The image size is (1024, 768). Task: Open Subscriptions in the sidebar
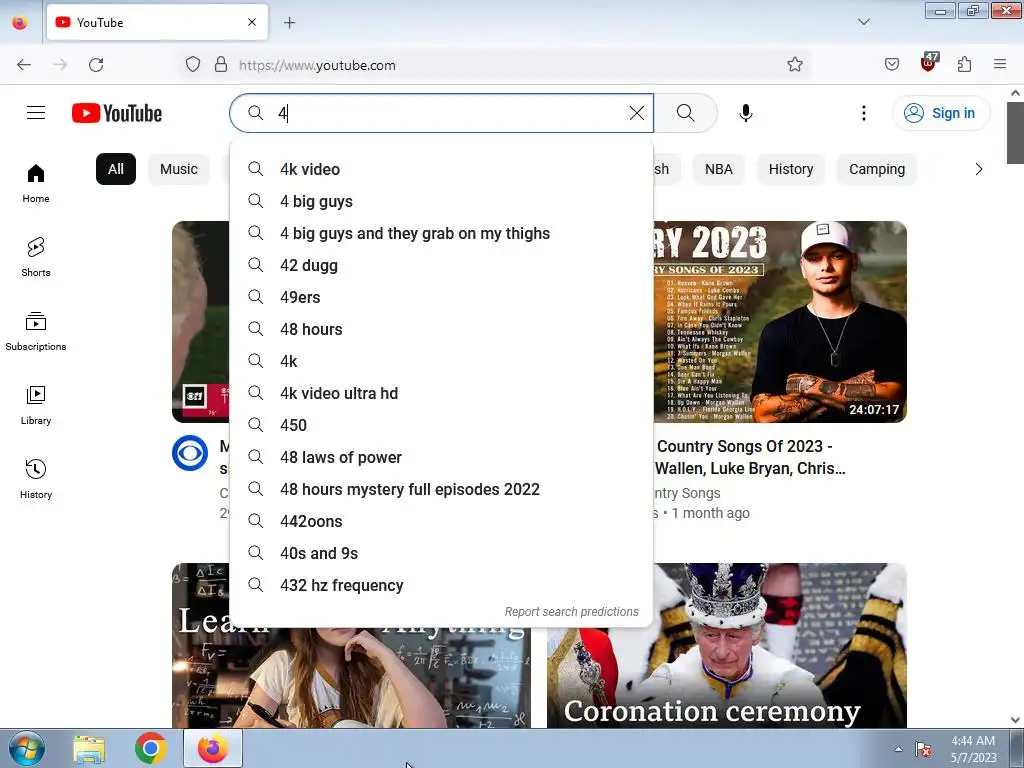[x=36, y=331]
